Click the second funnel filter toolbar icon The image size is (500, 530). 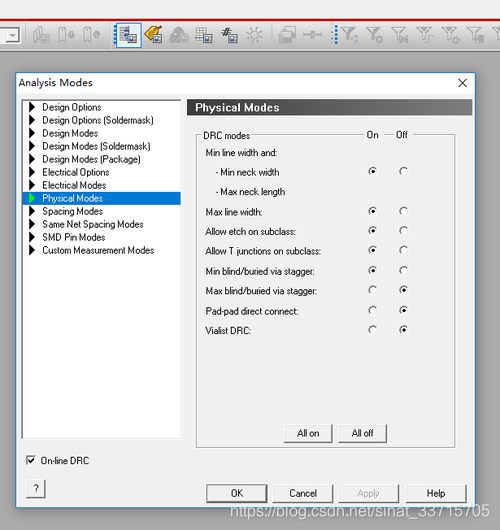pos(374,35)
